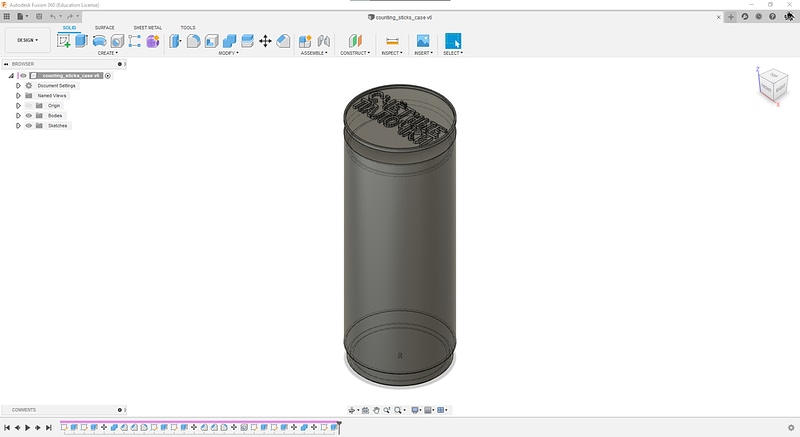Jump to timeline end

pyautogui.click(x=48, y=427)
